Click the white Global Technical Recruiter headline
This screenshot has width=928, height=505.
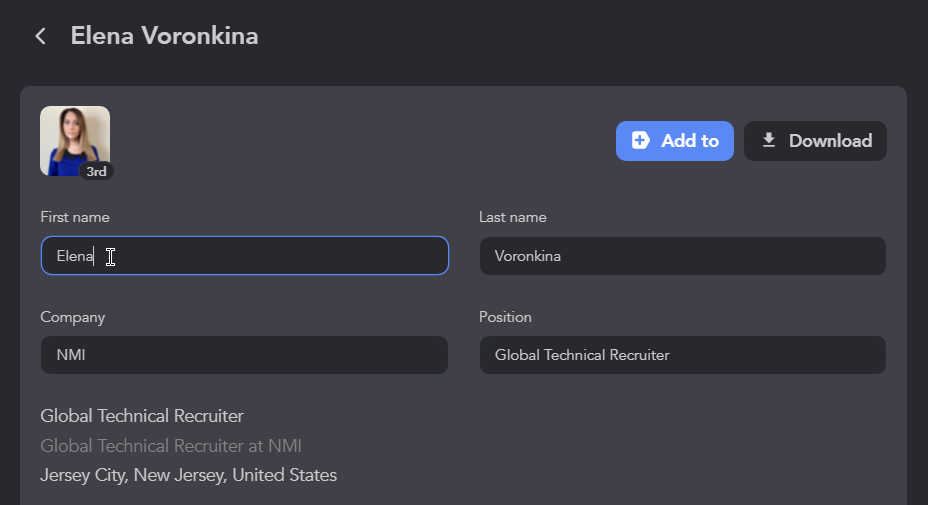(x=141, y=416)
